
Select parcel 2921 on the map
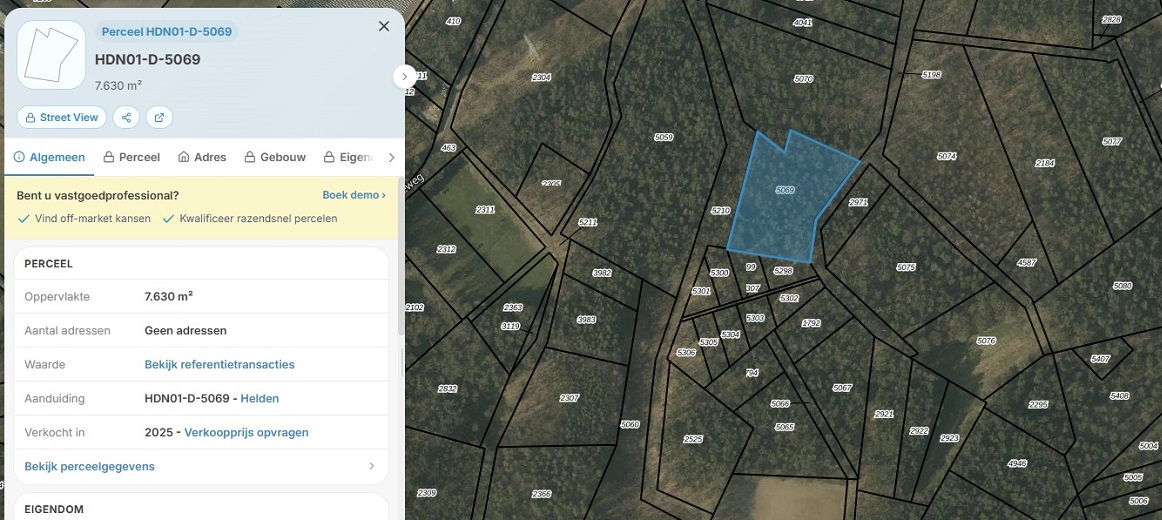point(884,414)
